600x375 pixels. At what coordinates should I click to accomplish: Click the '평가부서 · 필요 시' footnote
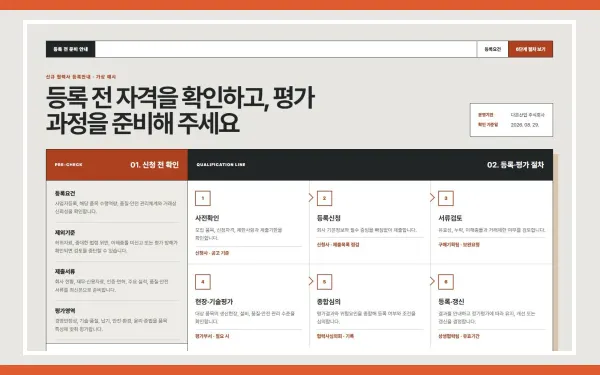pos(212,336)
